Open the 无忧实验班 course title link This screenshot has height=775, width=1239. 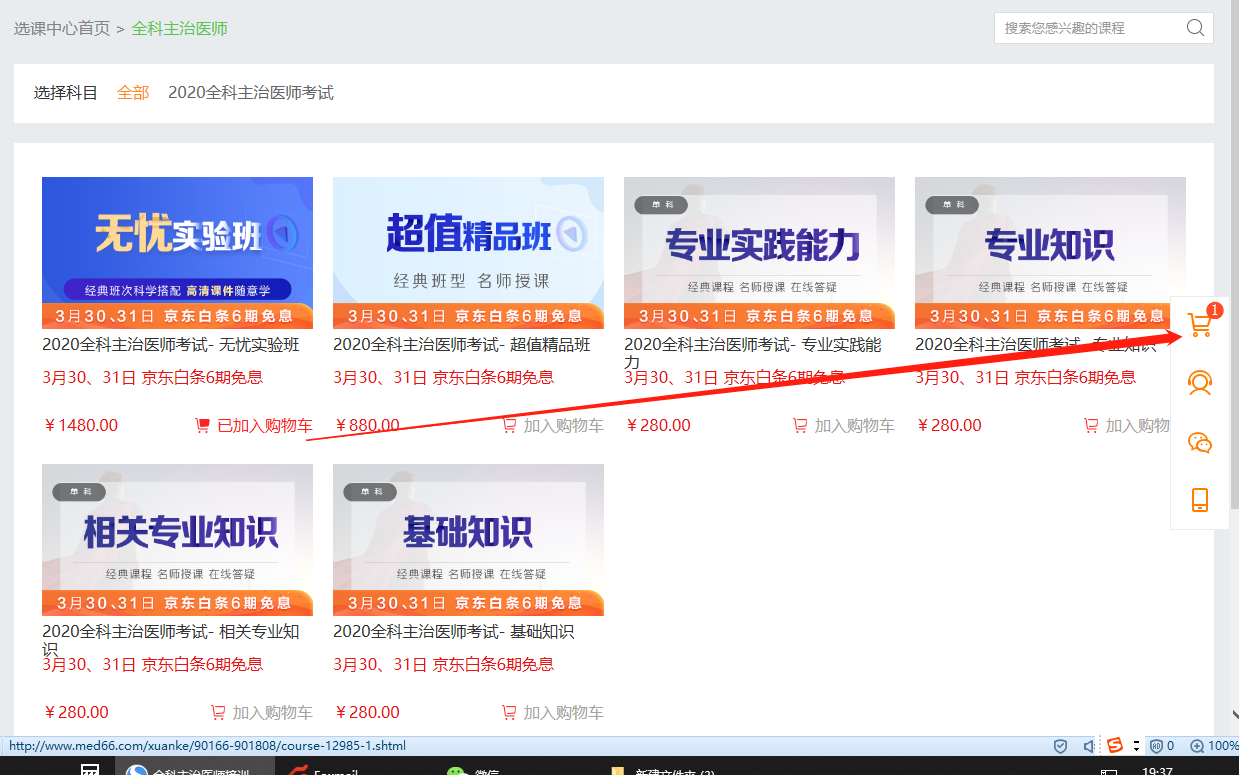point(171,345)
